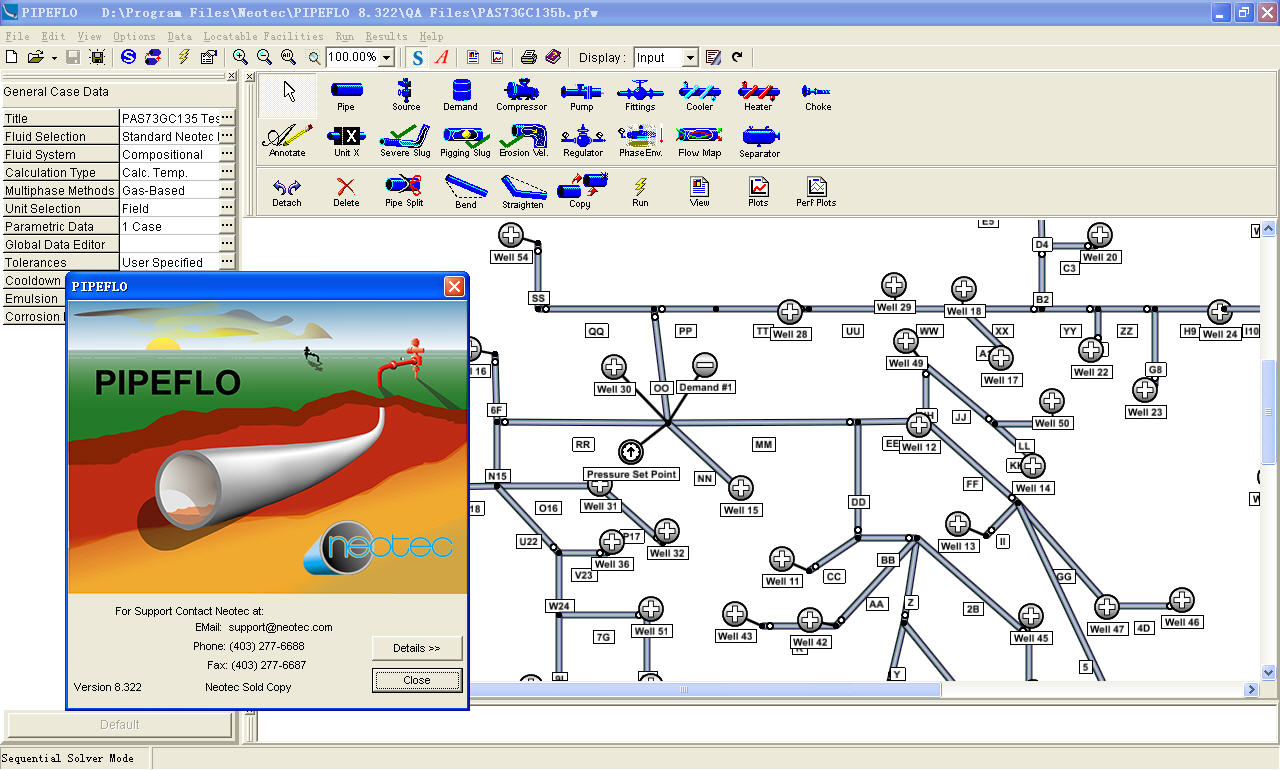
Task: Select the Cooler tool
Action: (699, 95)
